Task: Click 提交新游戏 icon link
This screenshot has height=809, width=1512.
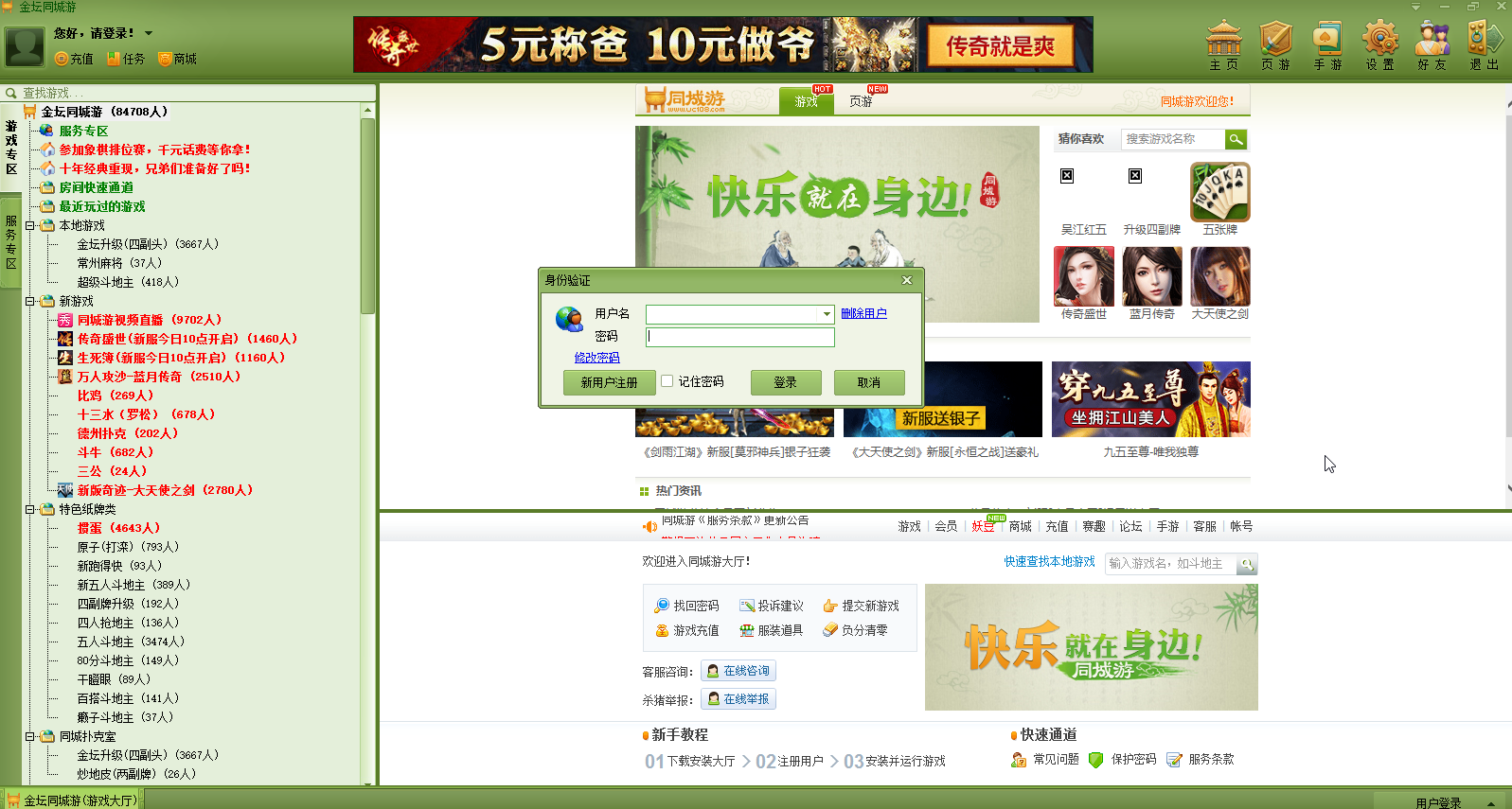Action: (861, 606)
